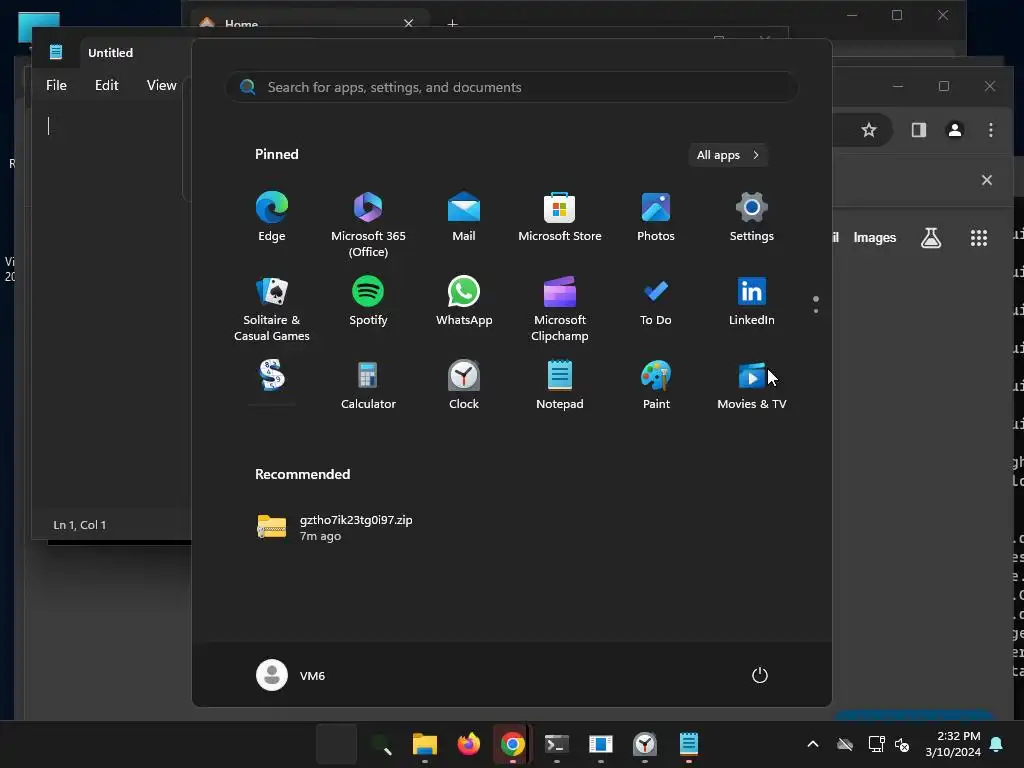Dismiss the Chrome notification bar
The width and height of the screenshot is (1024, 768).
987,180
